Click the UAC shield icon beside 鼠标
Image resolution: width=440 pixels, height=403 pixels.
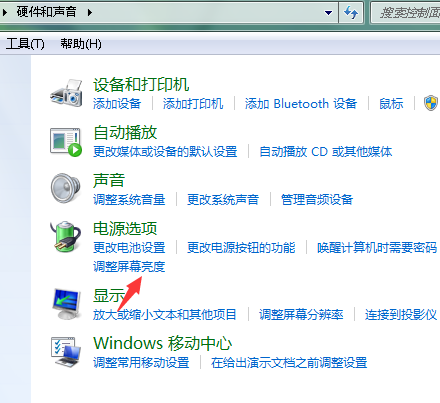(431, 103)
